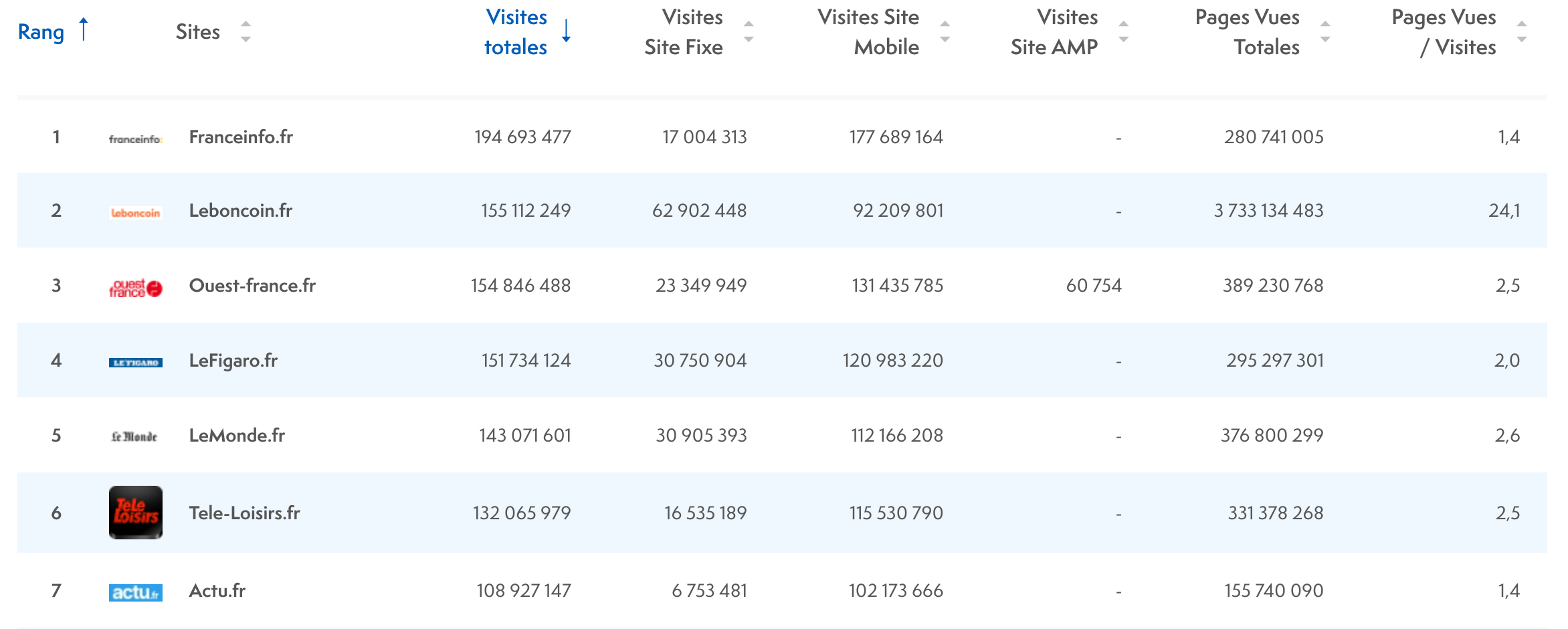Click the sort arrows next to Sites
Screen dimensions: 1568x629
(246, 31)
